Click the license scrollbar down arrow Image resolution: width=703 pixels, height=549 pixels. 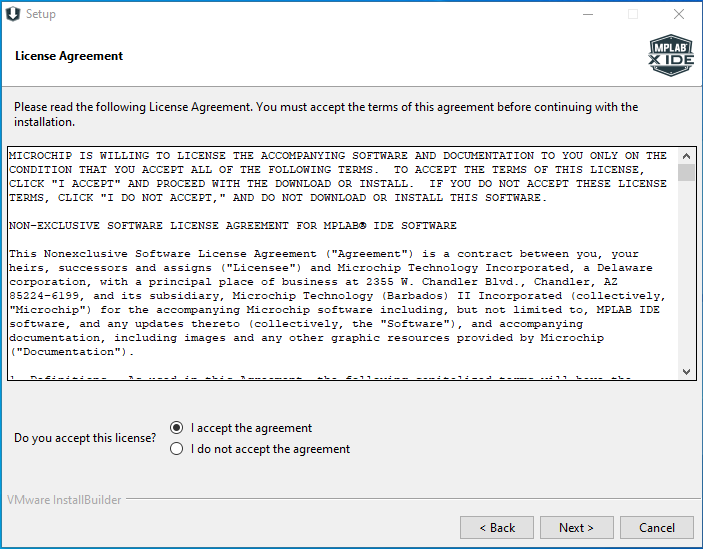coord(686,372)
